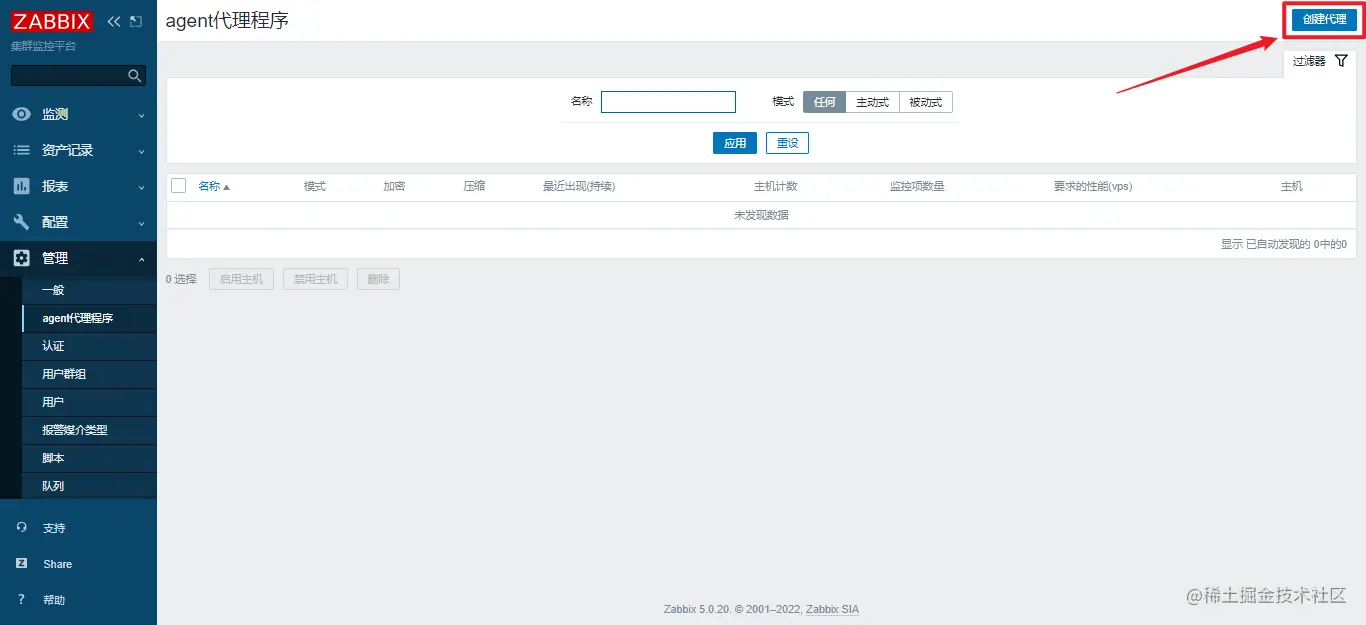Open the 队列 submenu item
1366x625 pixels.
click(x=89, y=486)
